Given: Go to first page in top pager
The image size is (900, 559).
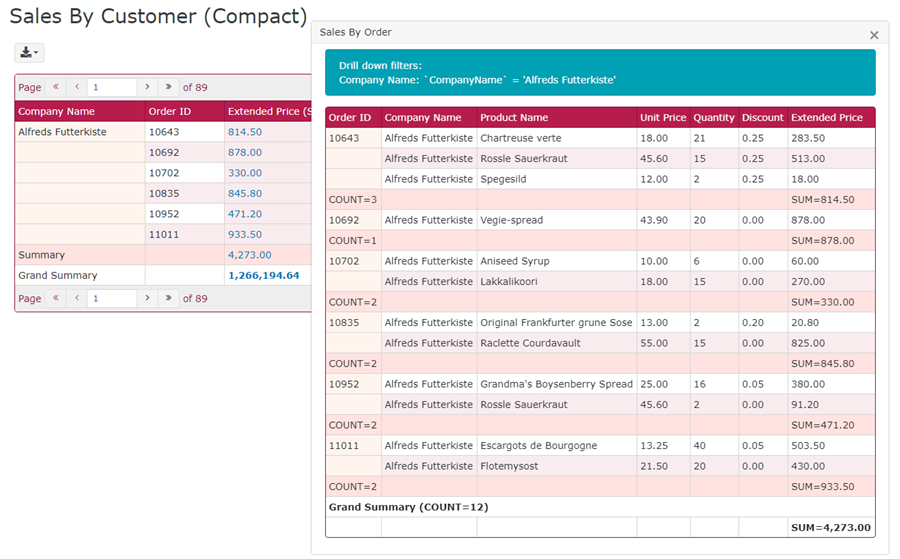Looking at the screenshot, I should (56, 87).
